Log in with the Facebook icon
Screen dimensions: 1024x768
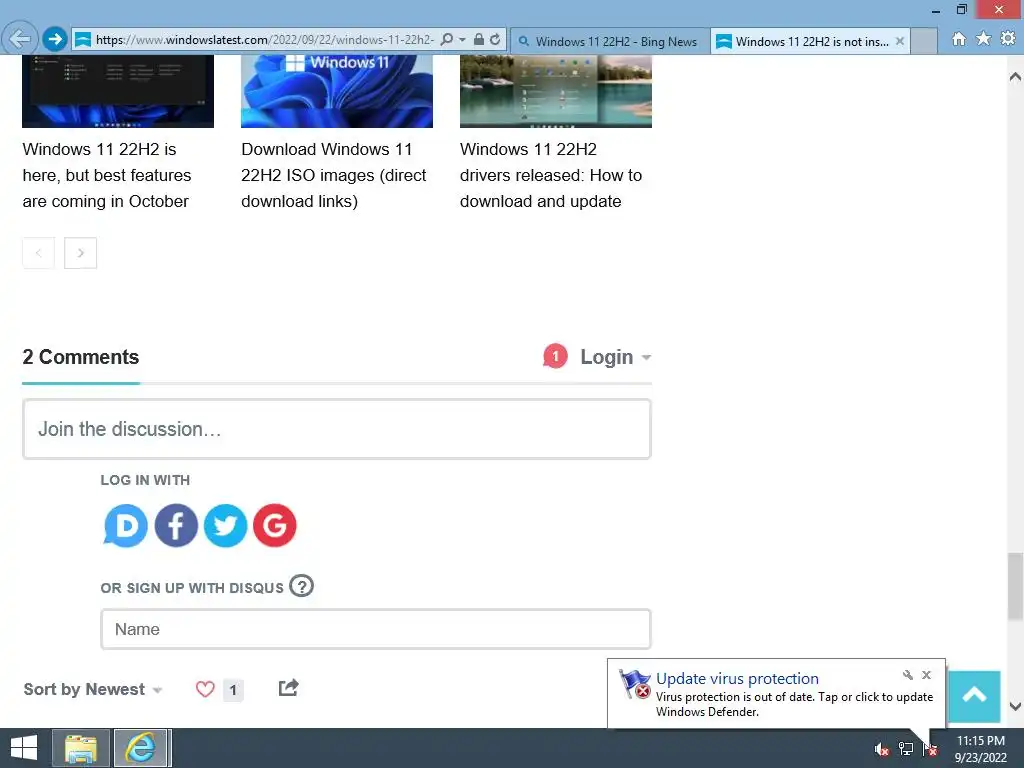click(176, 525)
